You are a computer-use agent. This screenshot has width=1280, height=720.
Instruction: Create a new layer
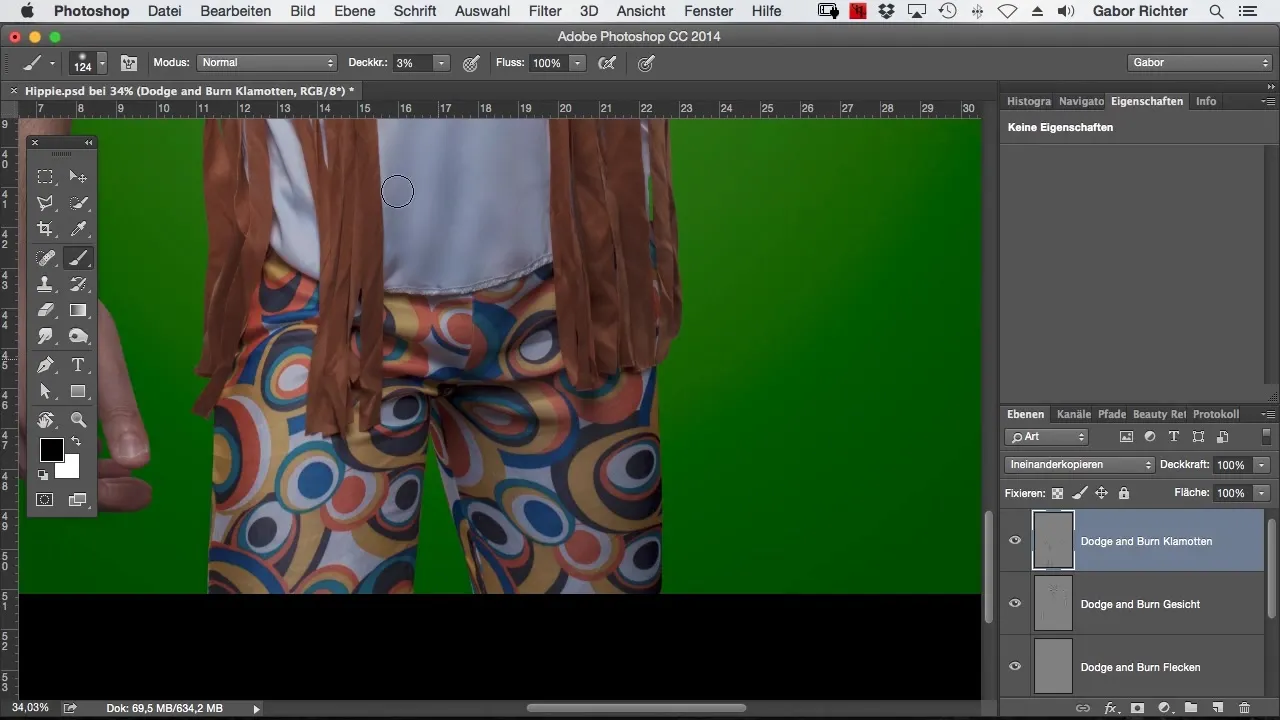click(x=1217, y=708)
